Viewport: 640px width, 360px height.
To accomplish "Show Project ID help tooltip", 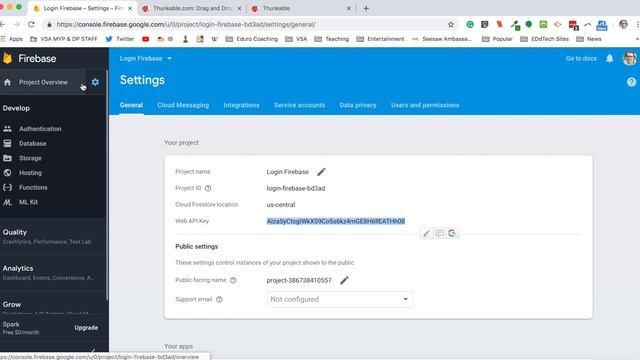I will [208, 188].
